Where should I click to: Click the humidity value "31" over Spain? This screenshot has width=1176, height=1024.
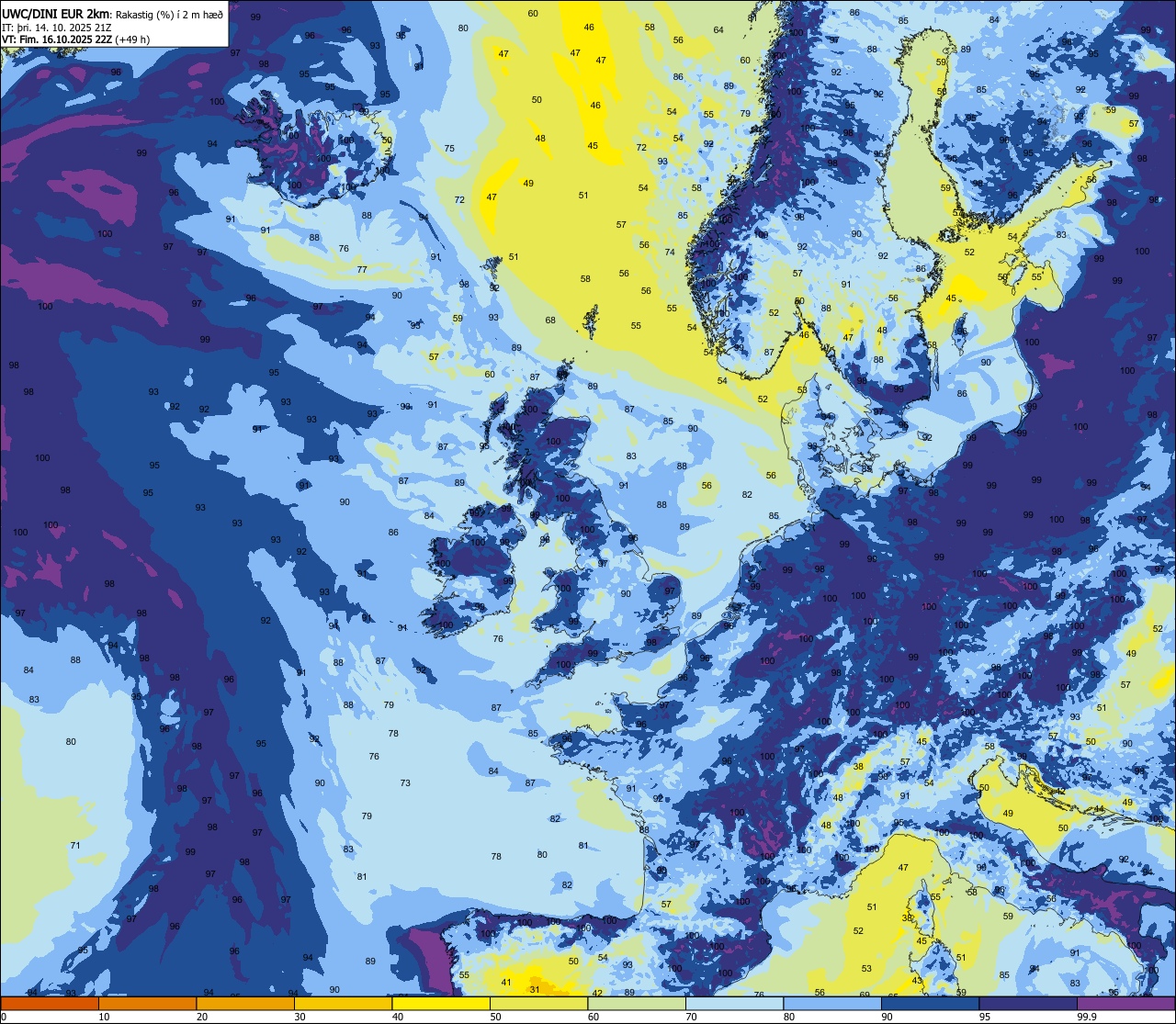pyautogui.click(x=535, y=989)
